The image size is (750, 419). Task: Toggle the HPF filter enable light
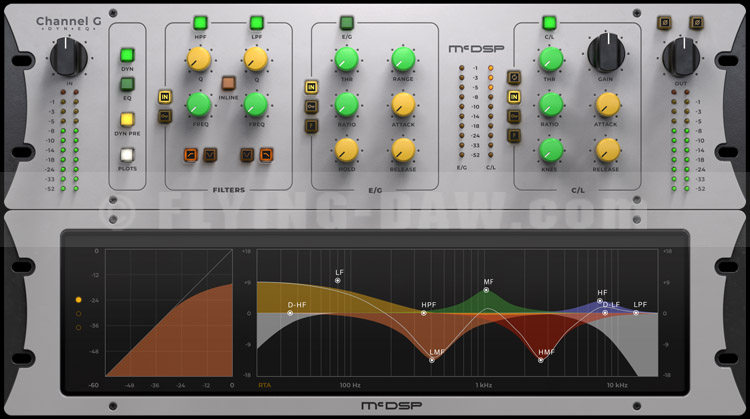[200, 22]
